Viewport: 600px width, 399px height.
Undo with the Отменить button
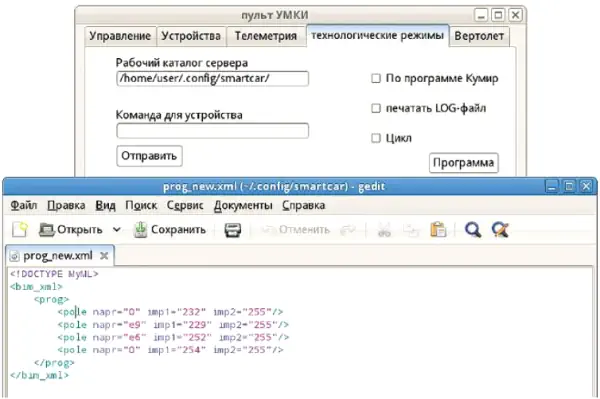click(x=295, y=230)
